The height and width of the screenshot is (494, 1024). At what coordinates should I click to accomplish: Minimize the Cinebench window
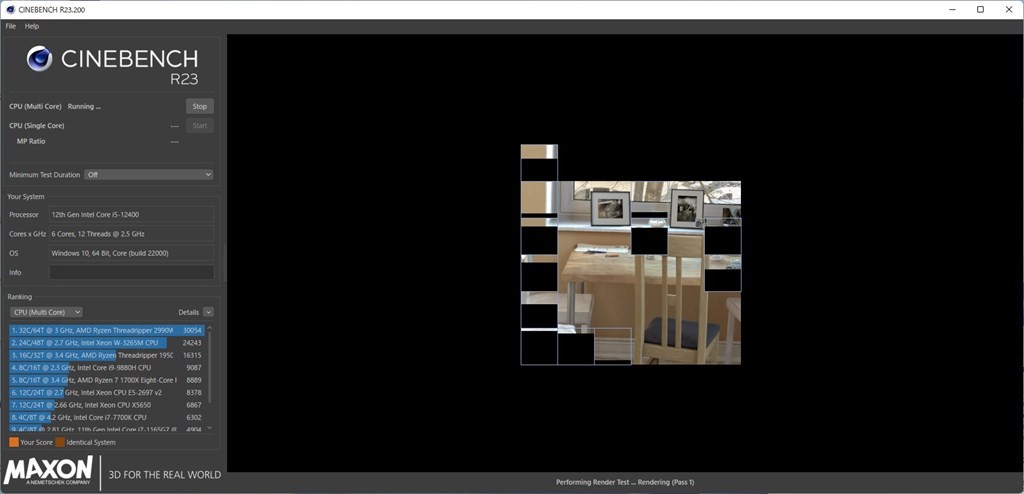click(950, 9)
